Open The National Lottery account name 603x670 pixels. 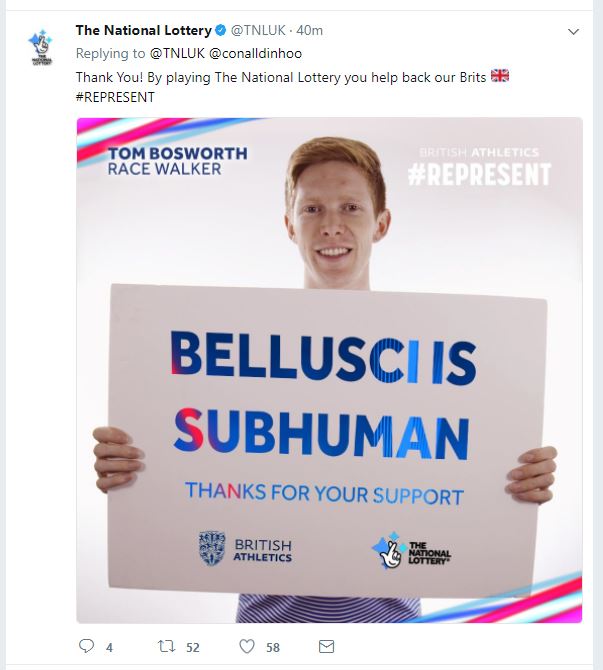(x=144, y=30)
